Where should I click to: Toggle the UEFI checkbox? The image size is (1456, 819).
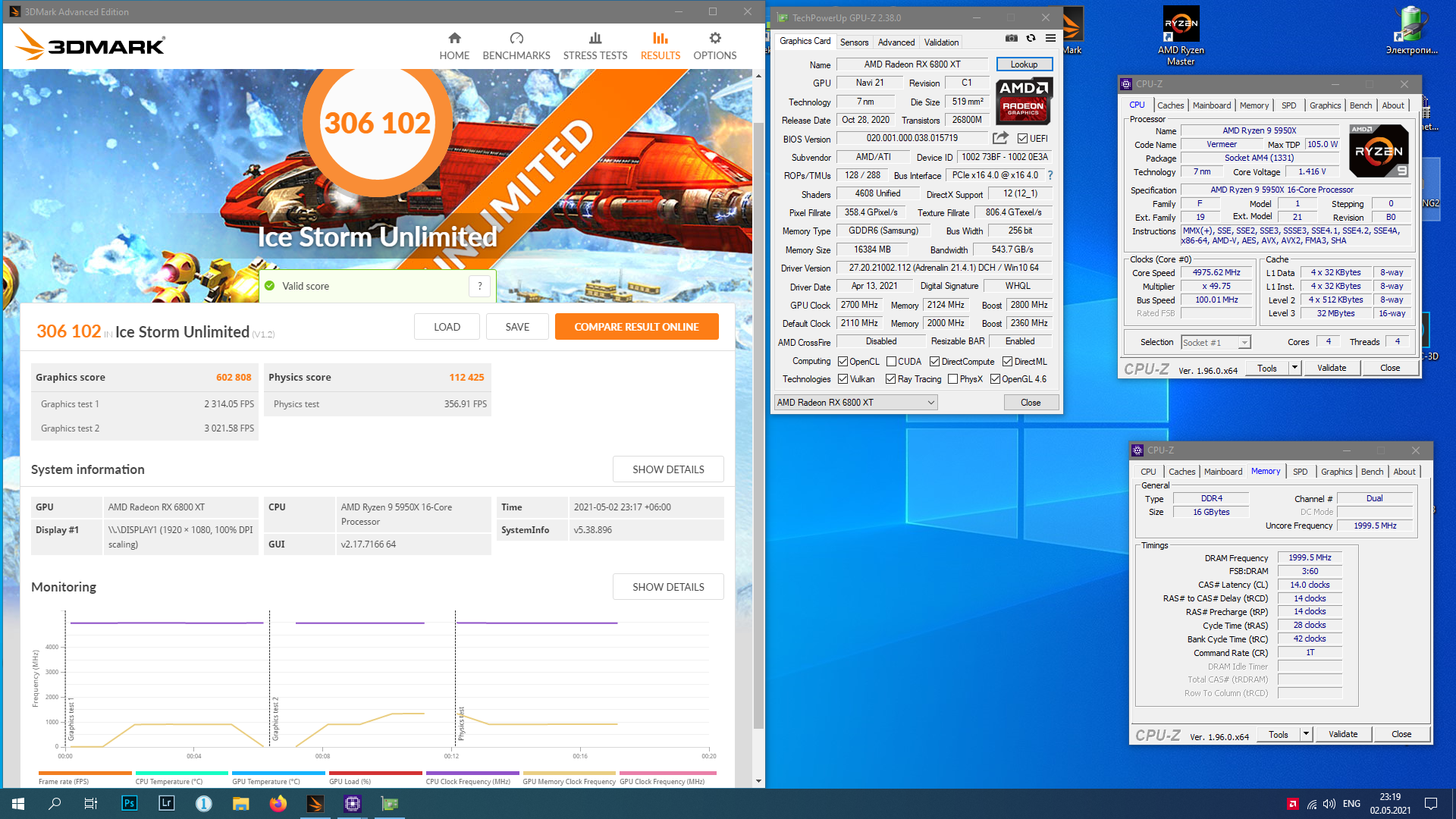1022,139
